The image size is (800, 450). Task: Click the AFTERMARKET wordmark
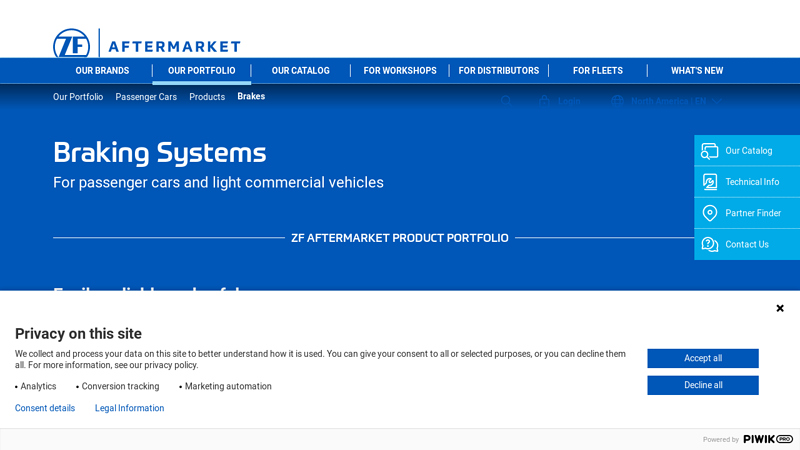(174, 47)
